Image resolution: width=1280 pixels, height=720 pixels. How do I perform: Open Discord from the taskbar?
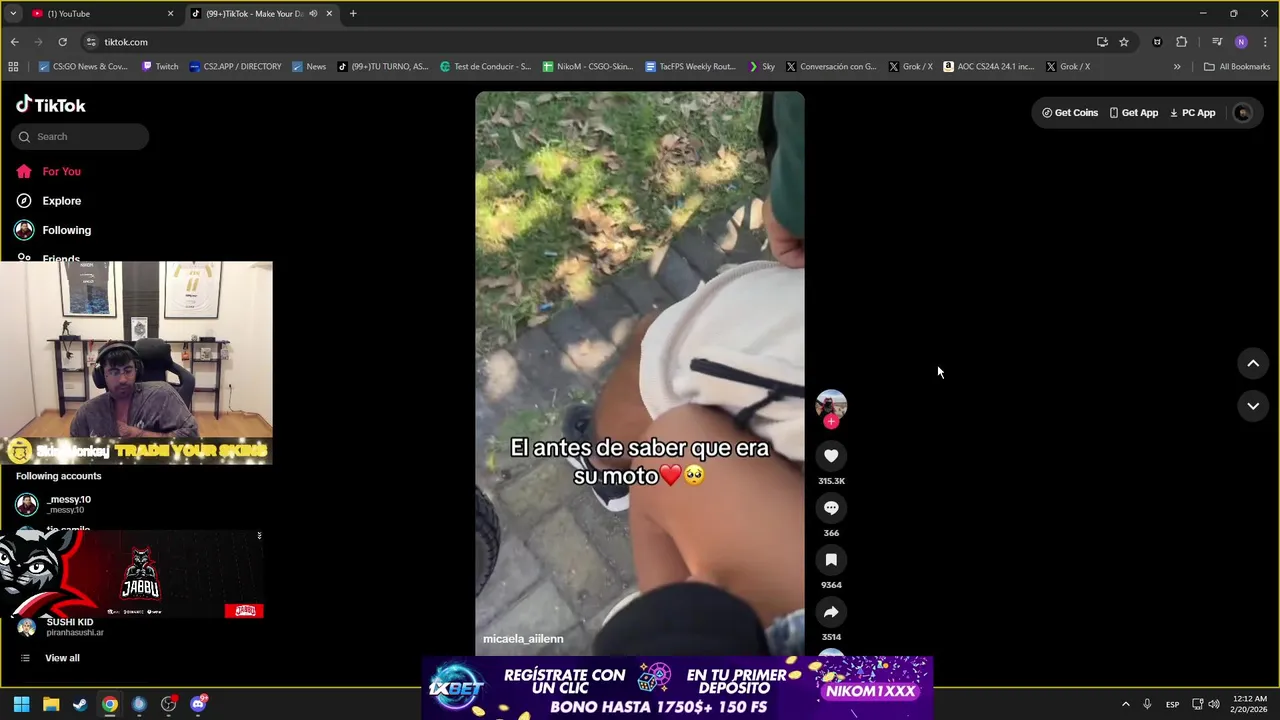pos(198,704)
